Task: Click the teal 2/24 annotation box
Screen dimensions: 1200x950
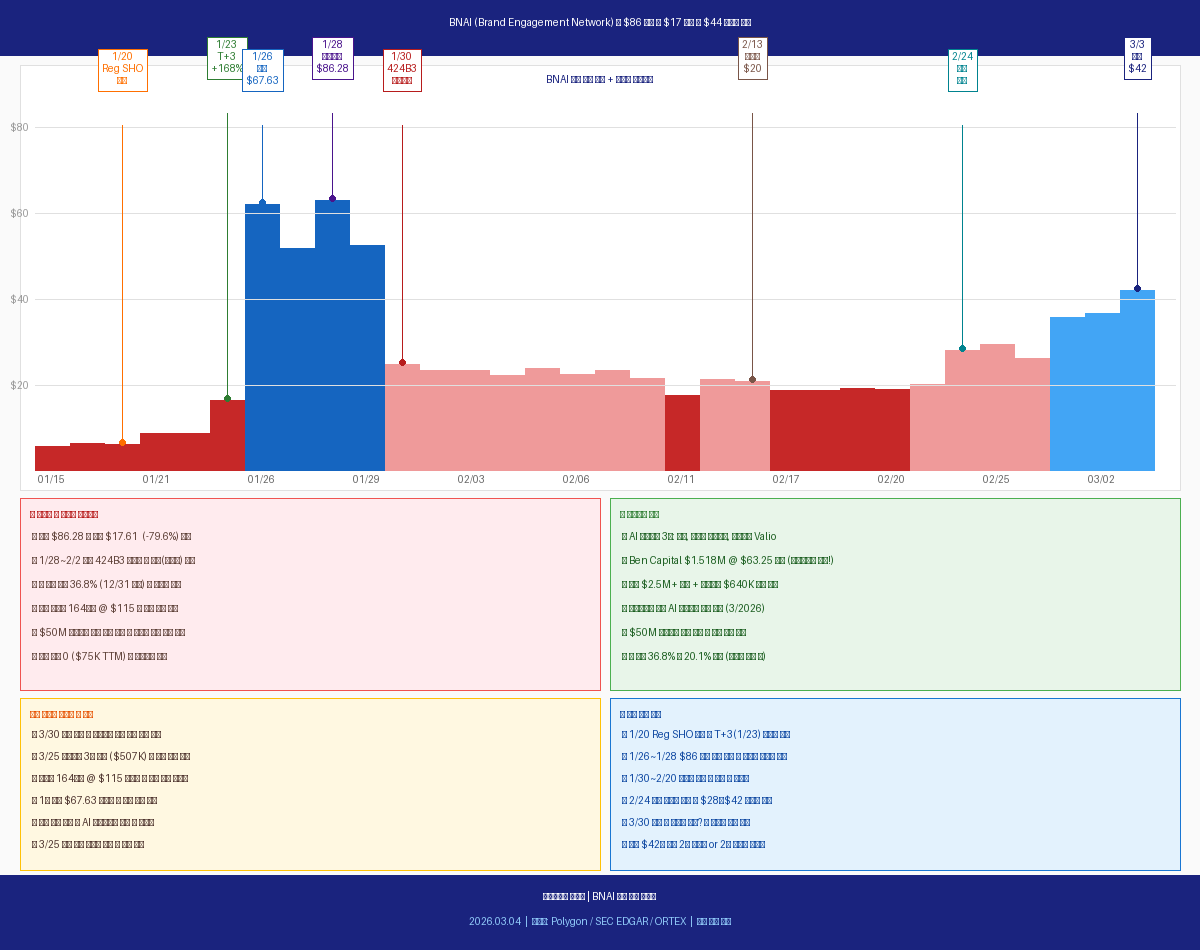Action: [x=962, y=70]
